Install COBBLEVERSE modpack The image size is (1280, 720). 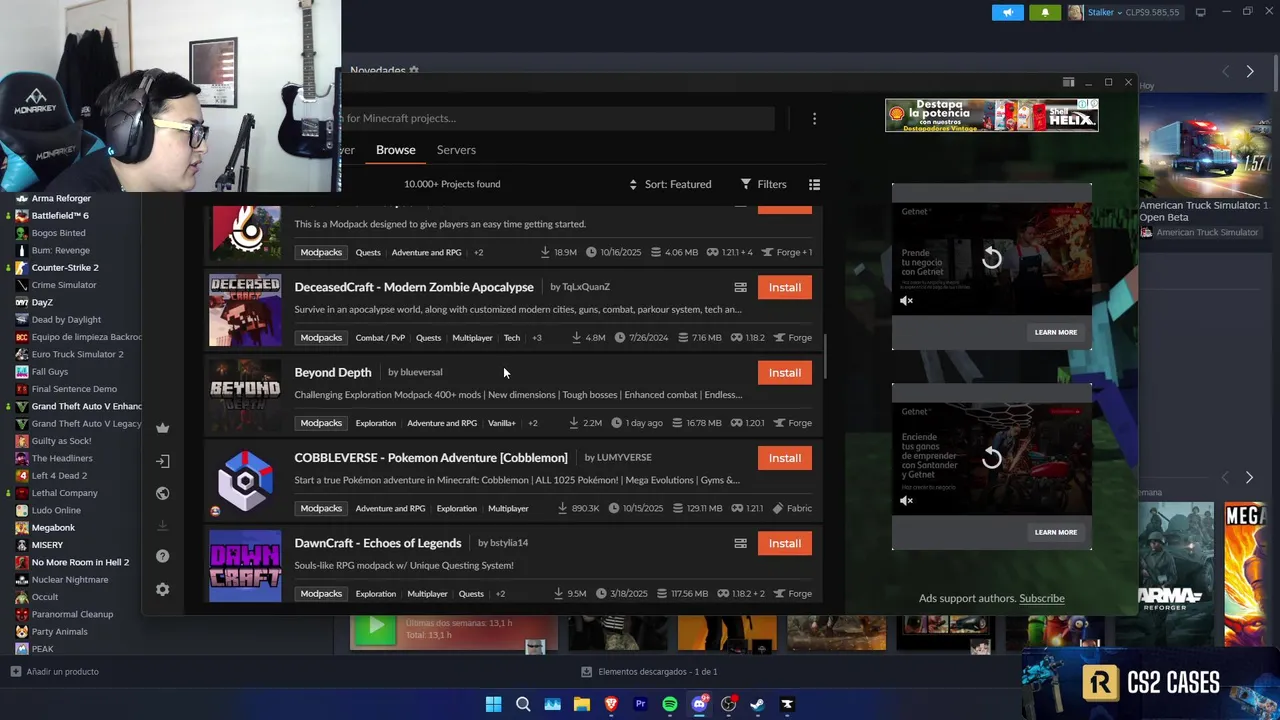785,458
